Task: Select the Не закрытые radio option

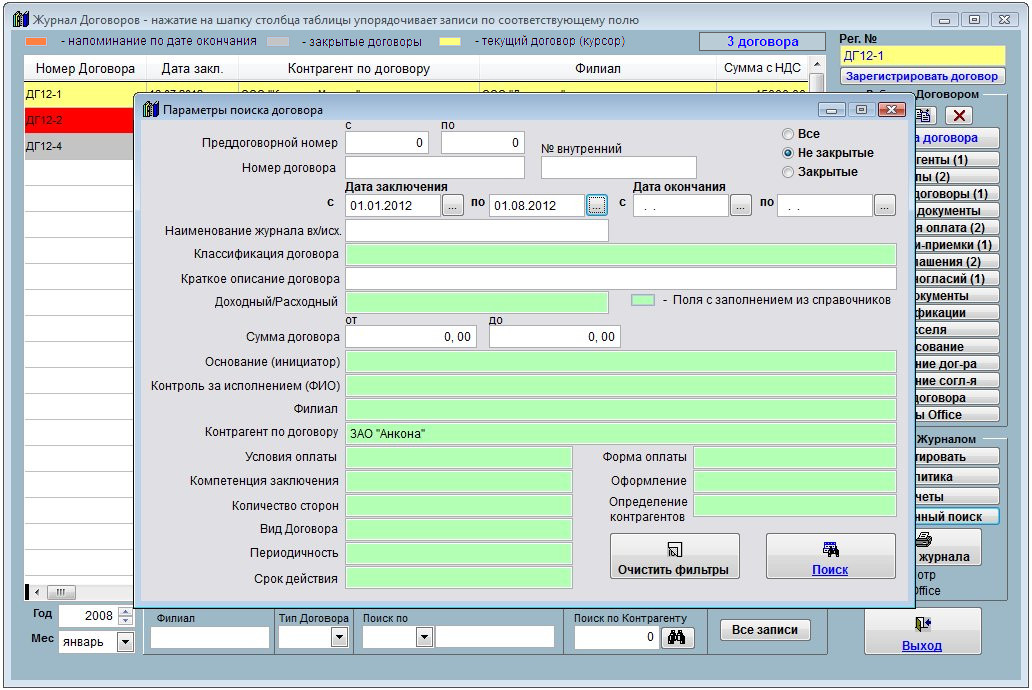Action: click(x=789, y=153)
